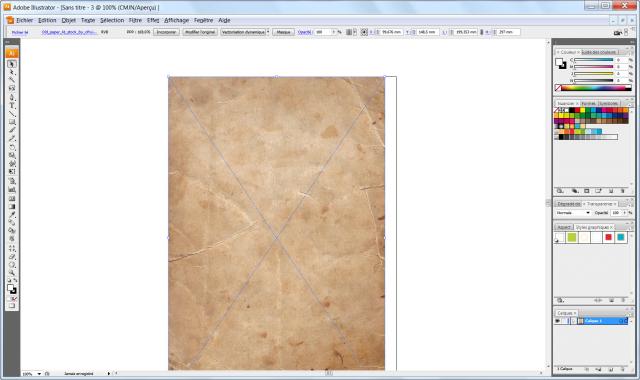
Task: Select the Rectangle tool in toolbox
Action: (x=12, y=122)
